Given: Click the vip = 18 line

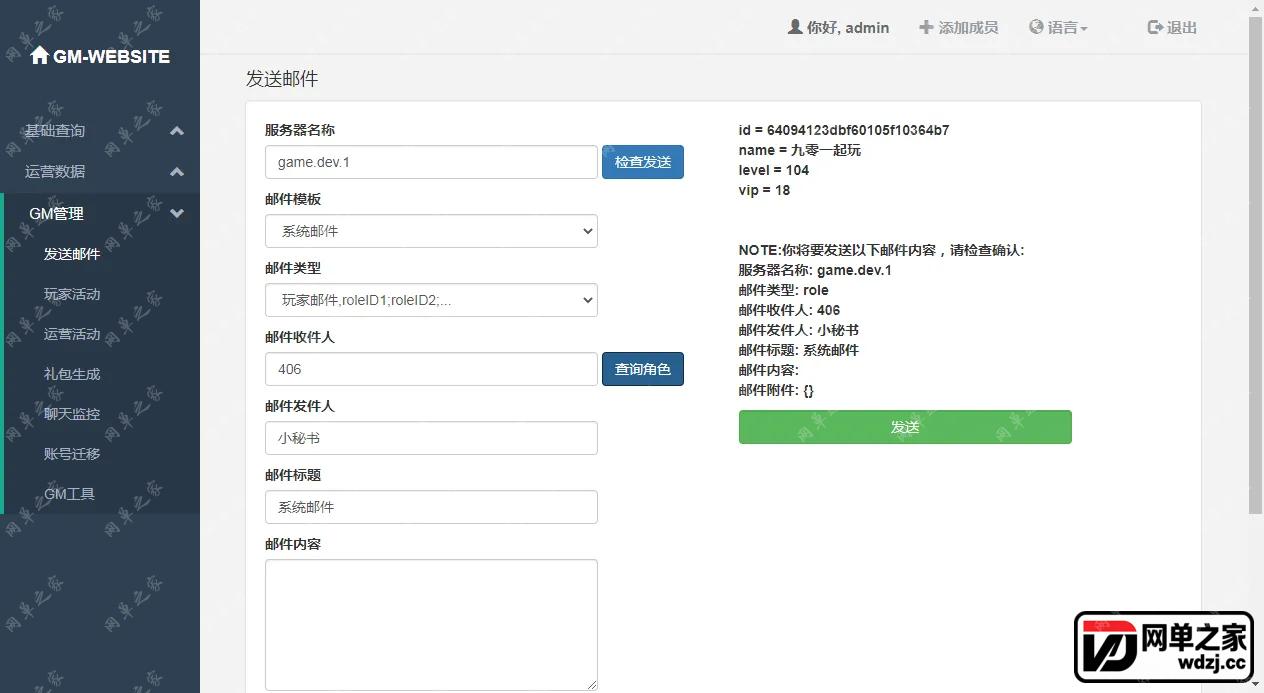Looking at the screenshot, I should [764, 190].
